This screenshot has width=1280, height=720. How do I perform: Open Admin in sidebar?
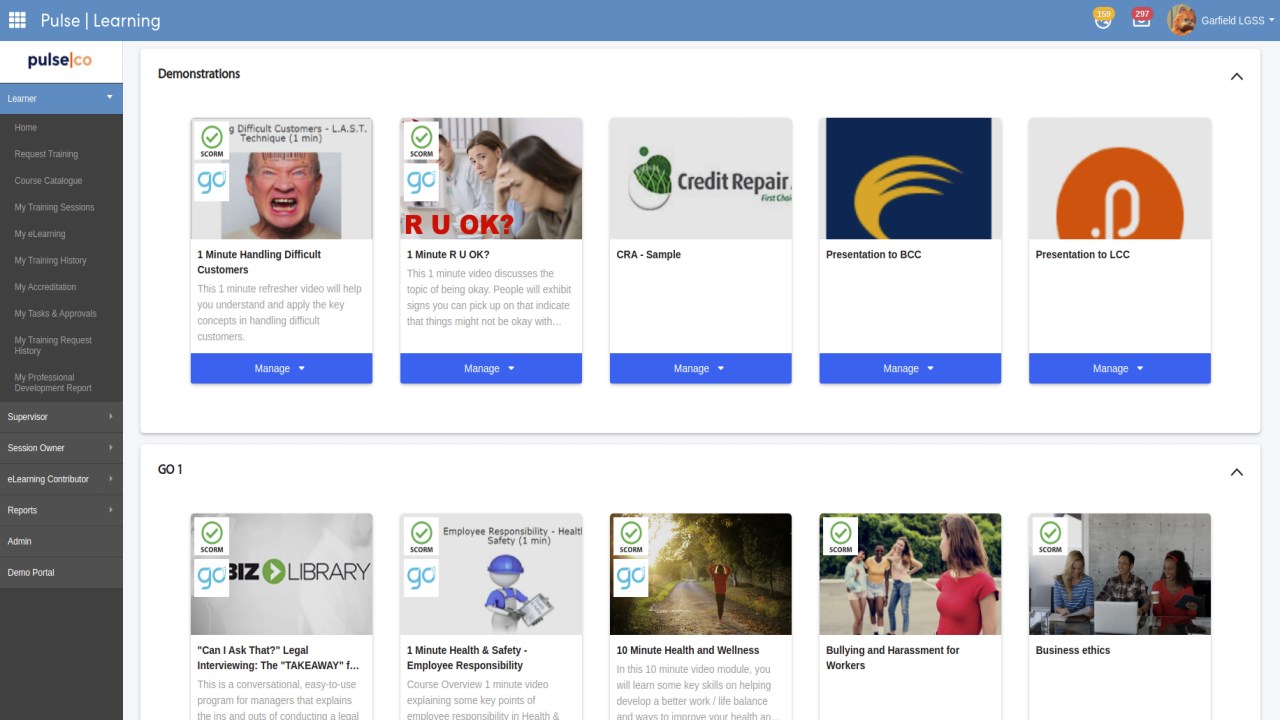pos(19,541)
